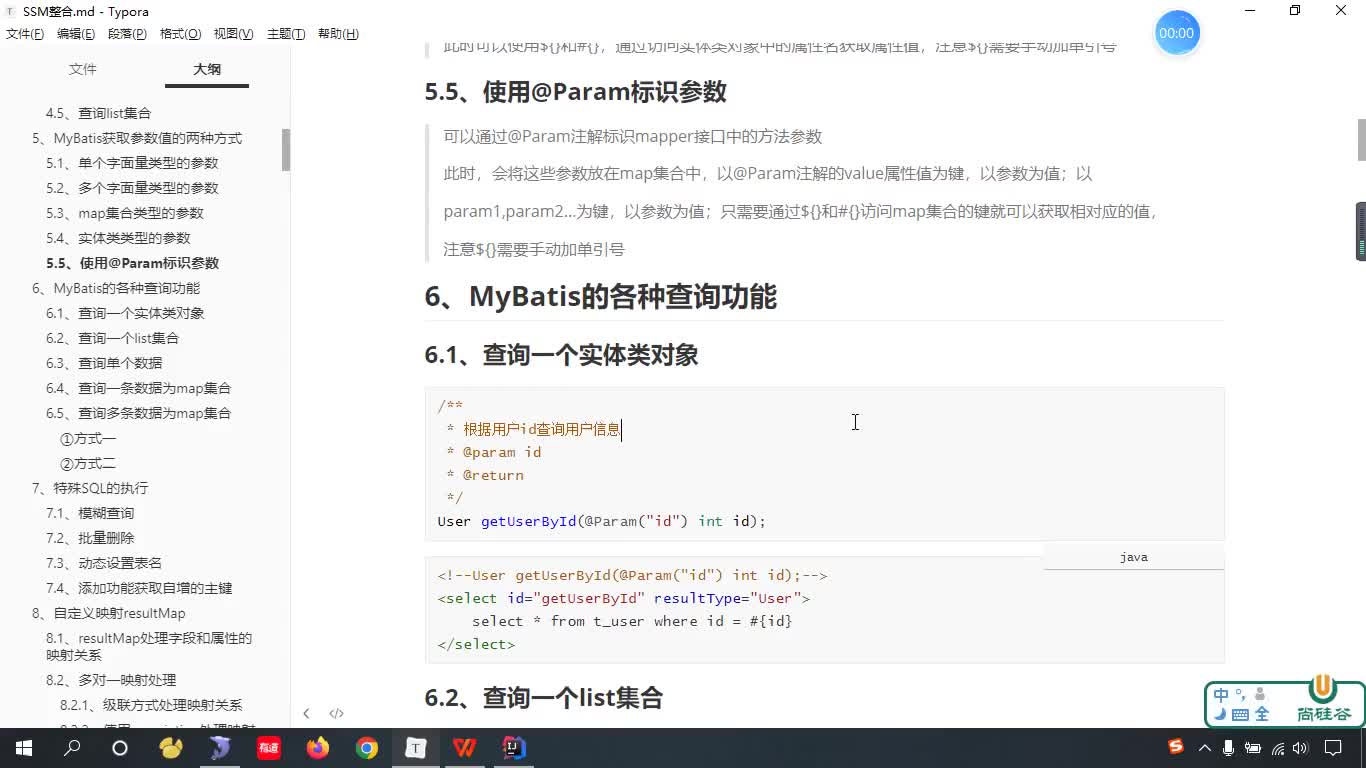Click Sogou input method tray icon

(x=1177, y=748)
